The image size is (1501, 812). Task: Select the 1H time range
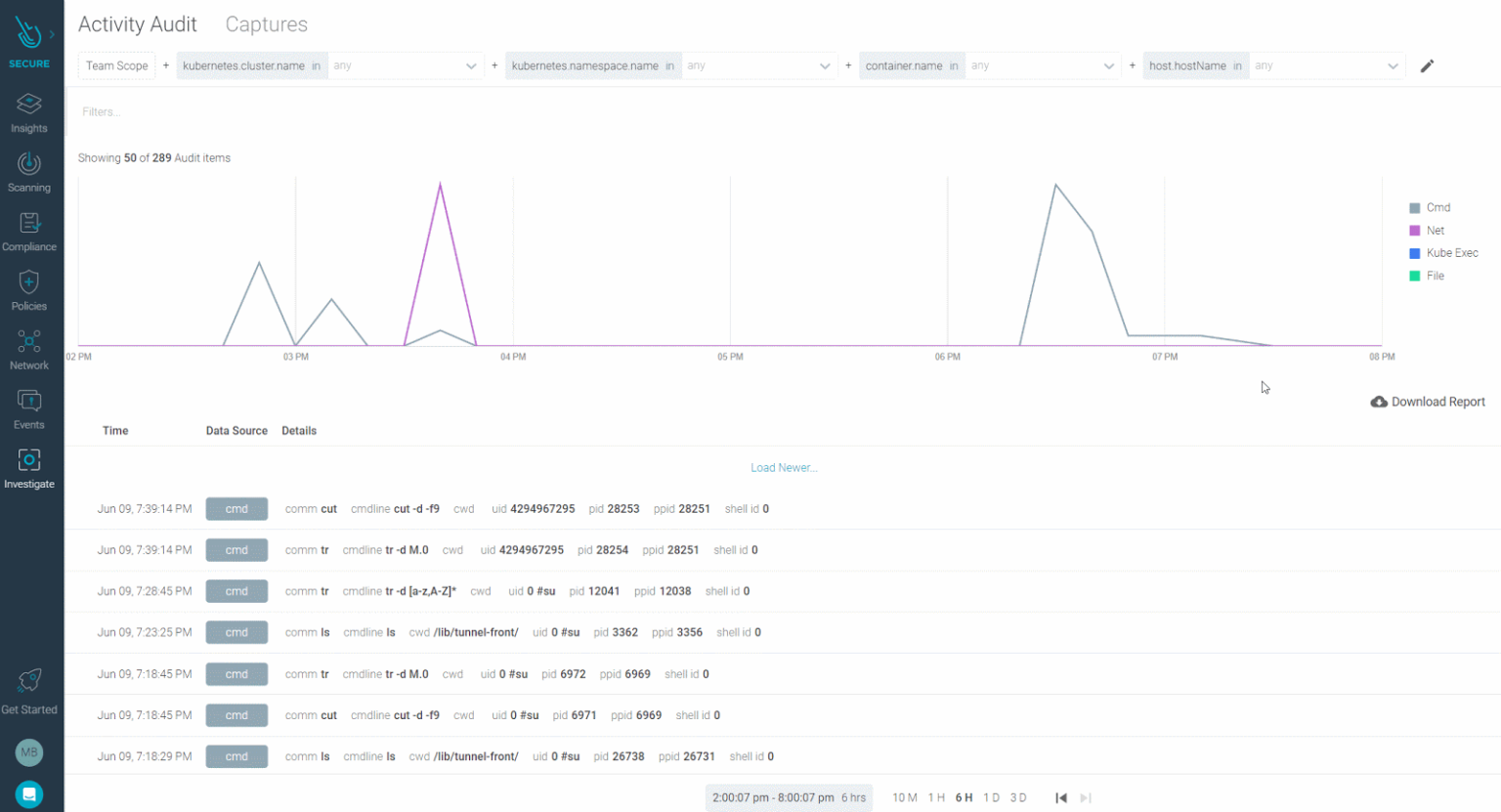click(x=935, y=797)
